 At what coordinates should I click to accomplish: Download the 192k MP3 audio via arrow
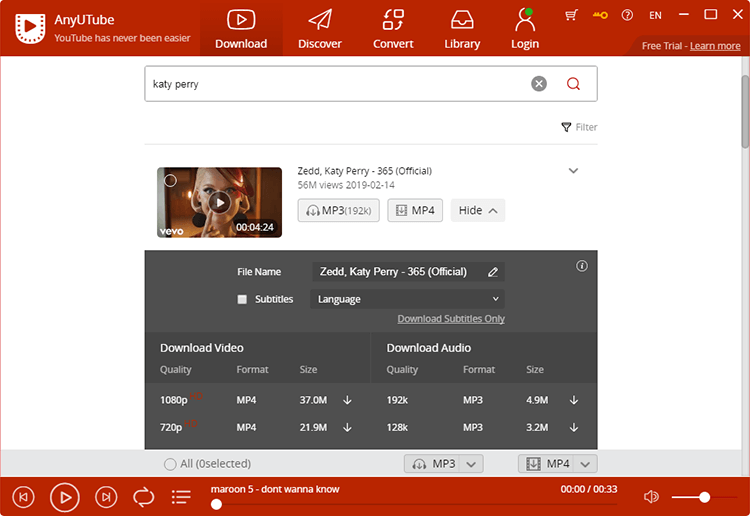pyautogui.click(x=574, y=400)
